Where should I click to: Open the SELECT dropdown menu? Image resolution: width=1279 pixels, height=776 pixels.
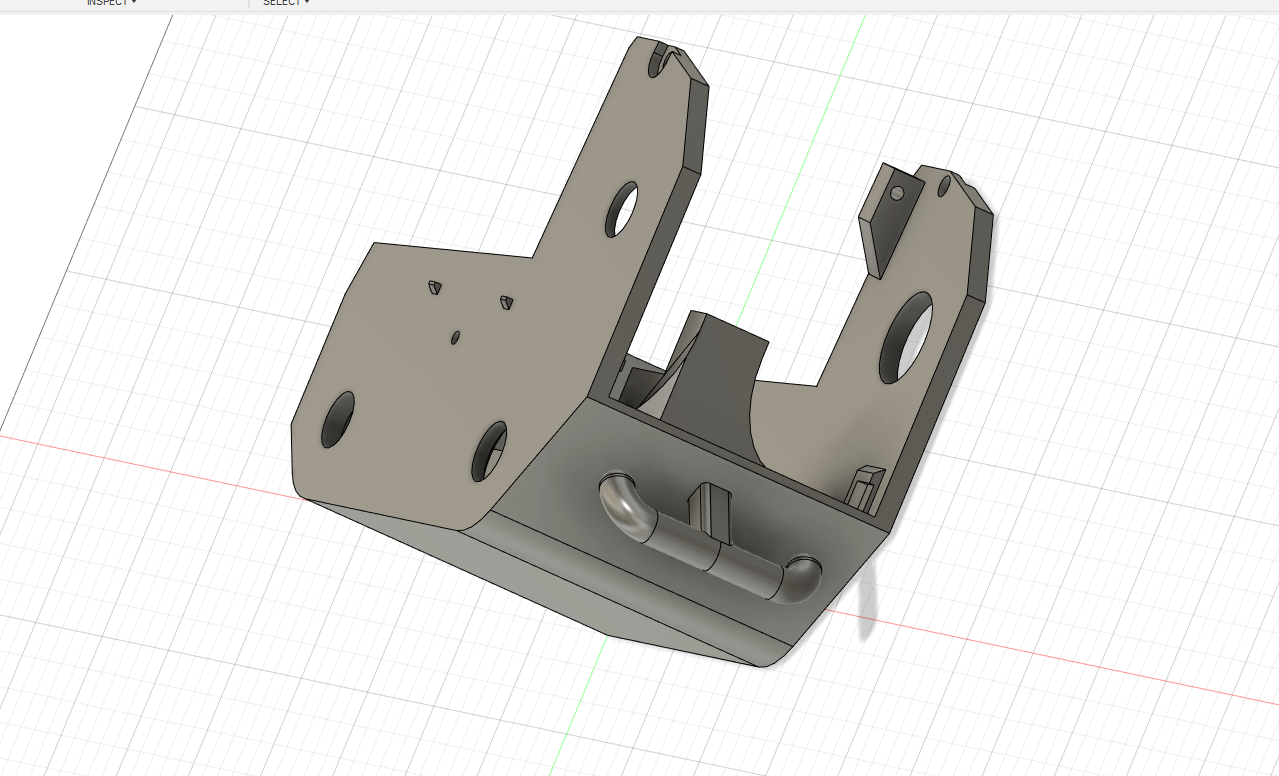point(286,3)
